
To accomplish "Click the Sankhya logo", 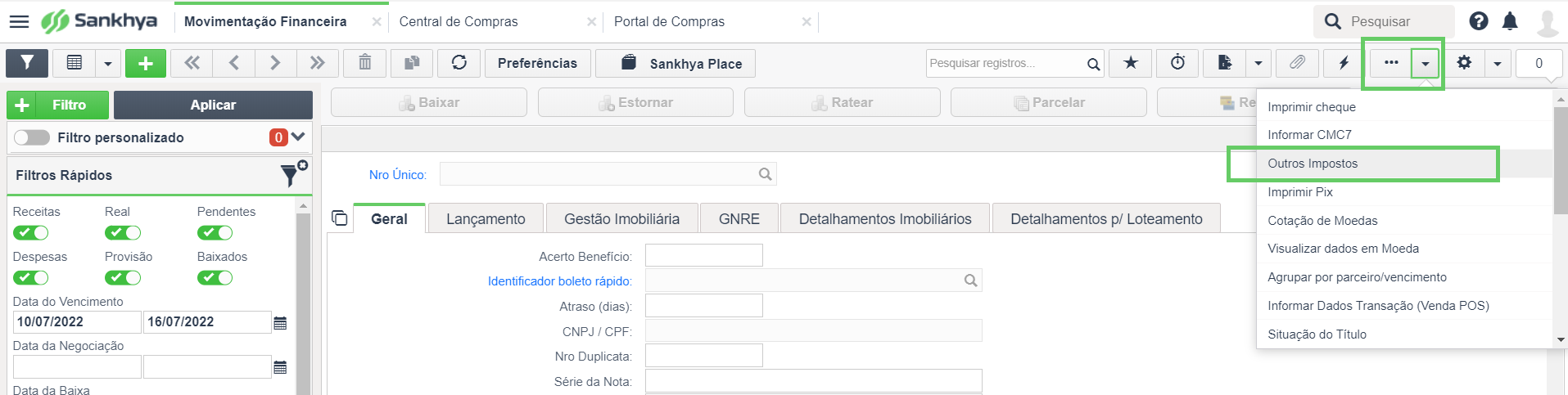I will tap(99, 21).
